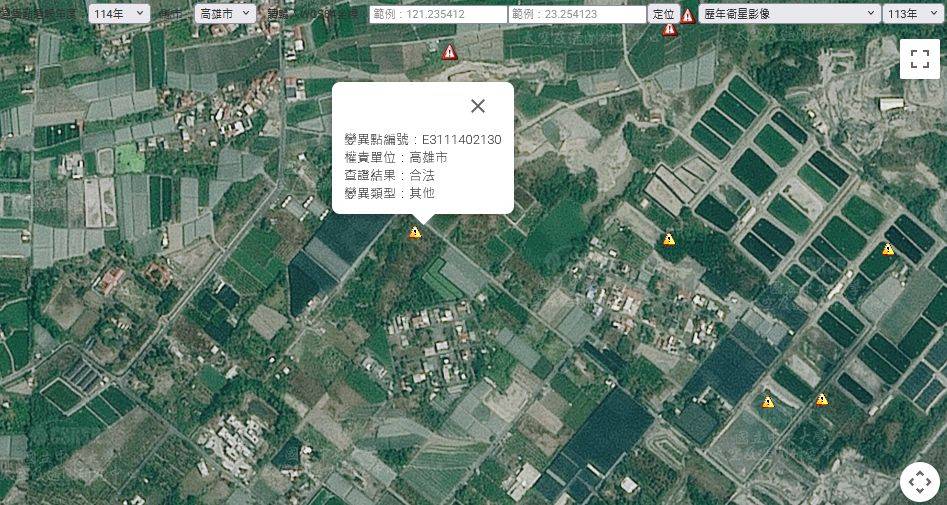Click yellow warning marker beneath the popup tip

pos(415,232)
